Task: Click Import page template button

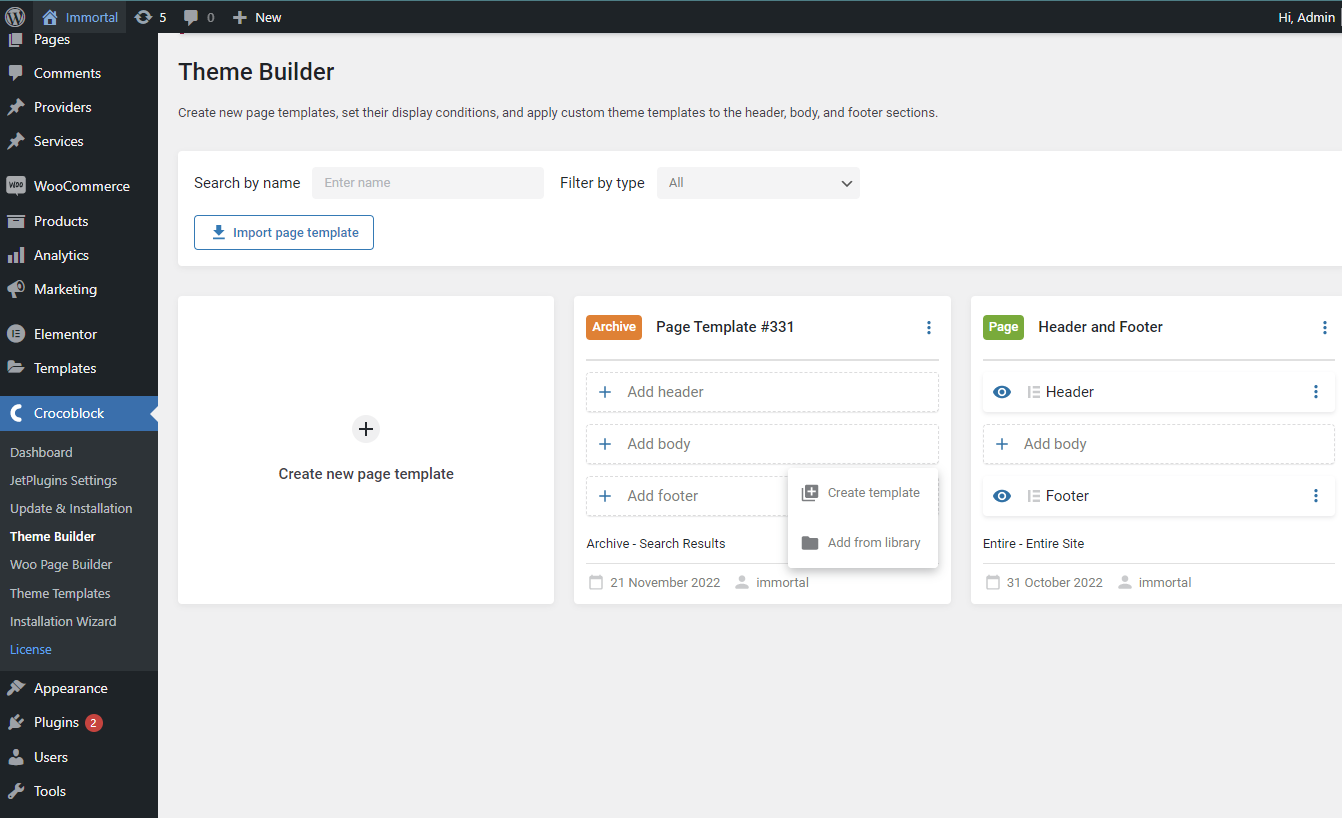Action: pyautogui.click(x=284, y=232)
